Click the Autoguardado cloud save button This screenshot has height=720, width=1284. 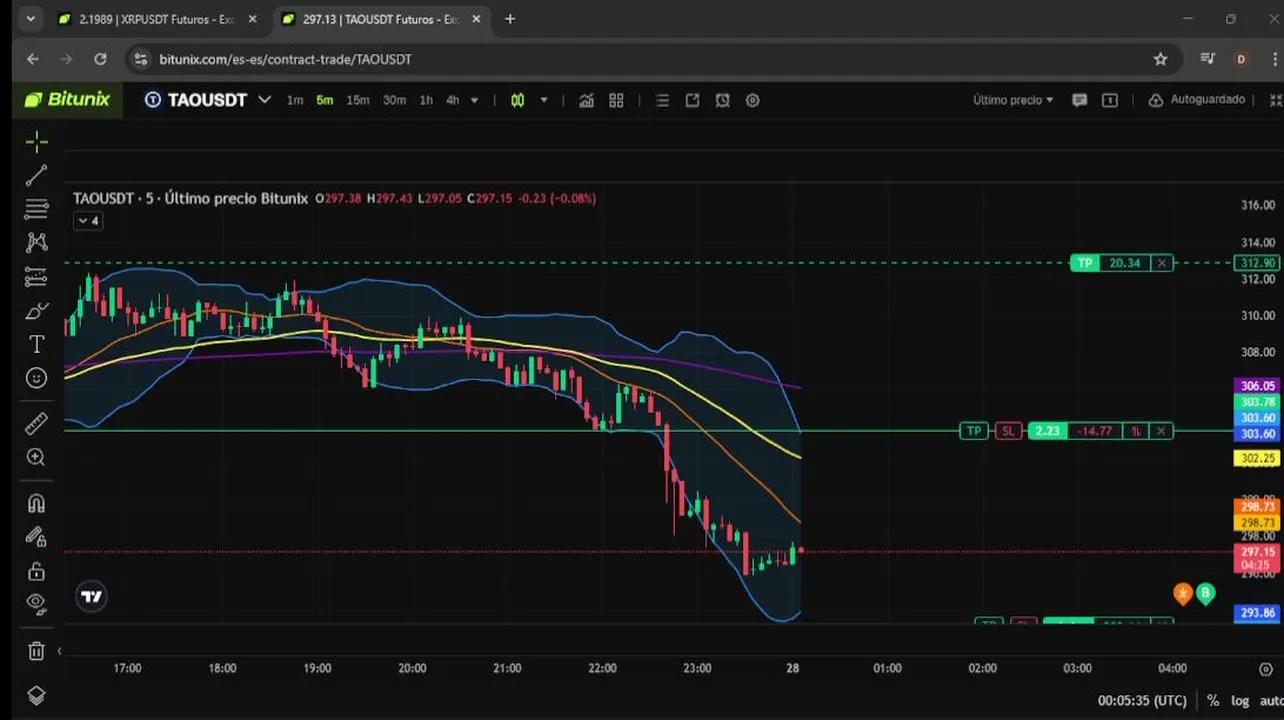(x=1197, y=100)
